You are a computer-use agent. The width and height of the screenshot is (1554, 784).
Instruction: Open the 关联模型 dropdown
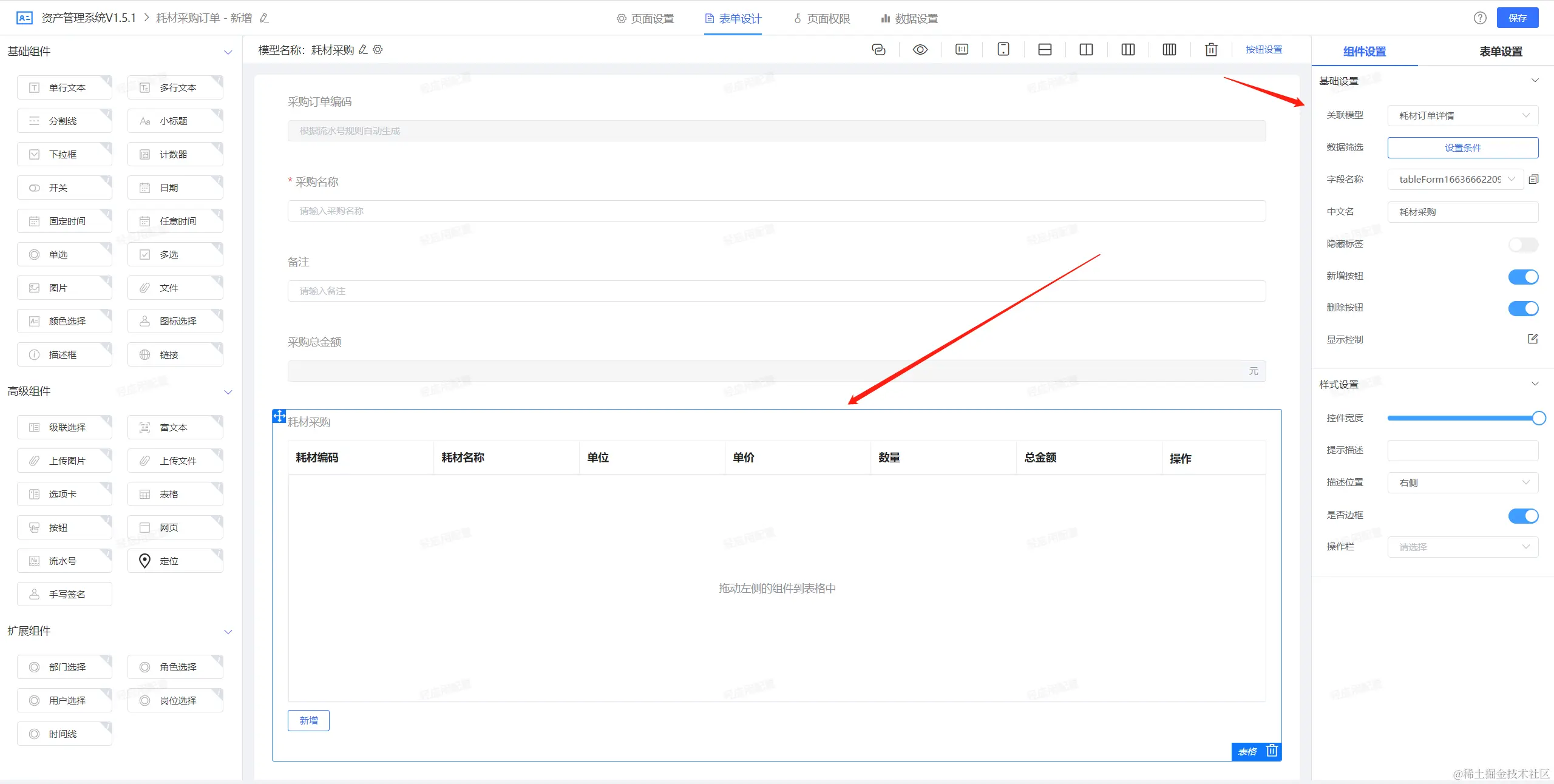[1462, 115]
